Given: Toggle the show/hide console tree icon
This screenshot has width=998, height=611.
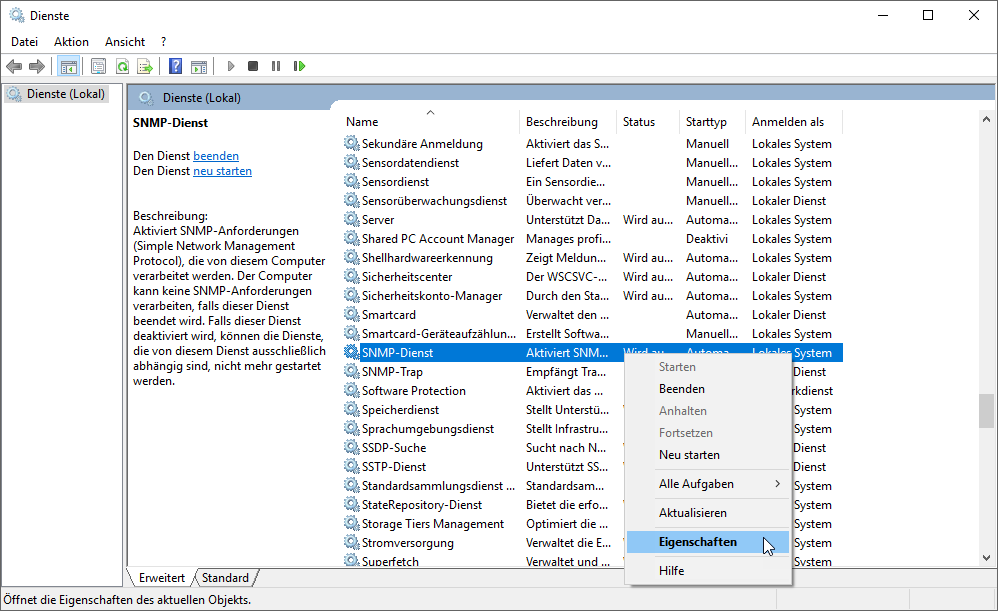Looking at the screenshot, I should point(69,66).
